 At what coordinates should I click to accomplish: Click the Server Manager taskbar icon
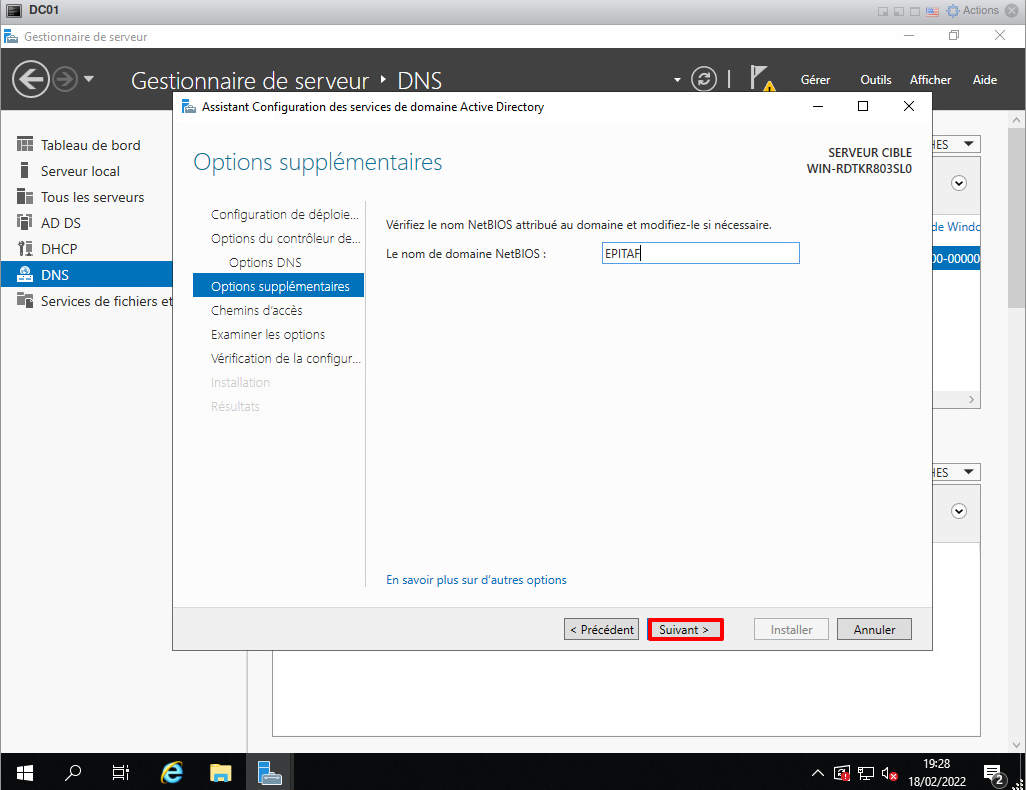[x=269, y=772]
